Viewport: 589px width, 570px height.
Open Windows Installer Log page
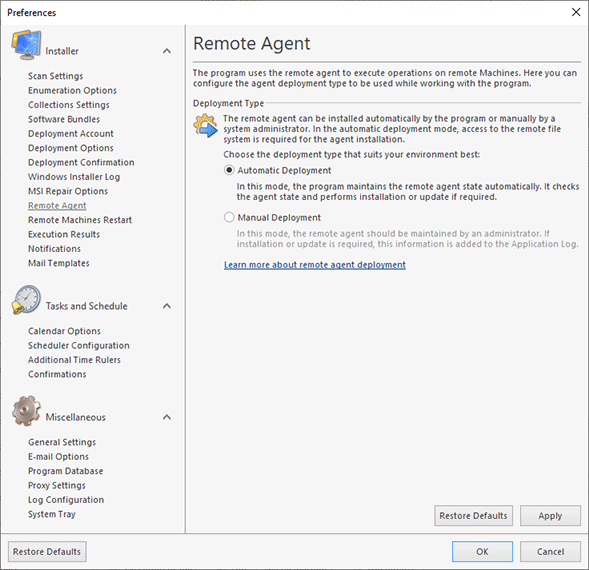click(74, 177)
